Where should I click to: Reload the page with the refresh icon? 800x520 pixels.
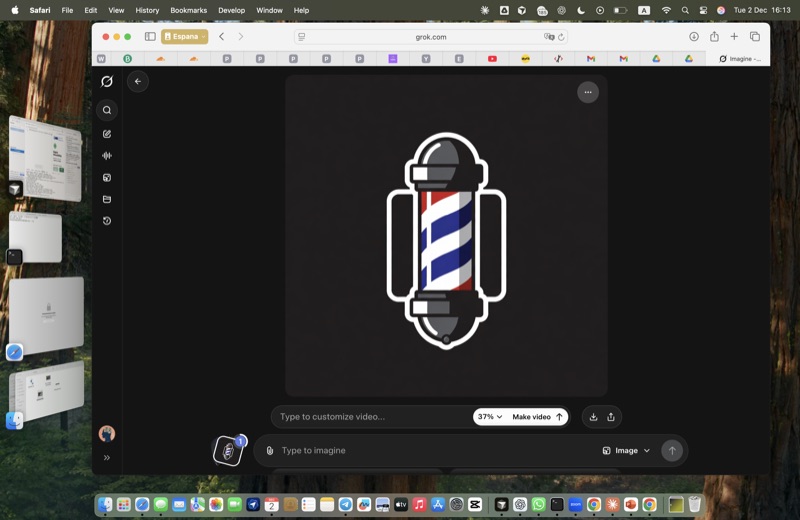click(x=561, y=37)
